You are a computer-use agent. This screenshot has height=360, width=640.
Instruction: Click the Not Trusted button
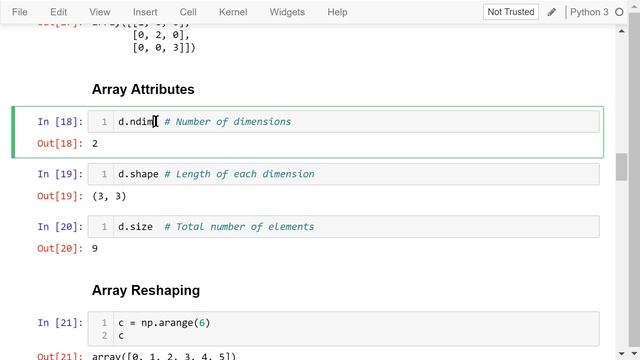(x=511, y=12)
